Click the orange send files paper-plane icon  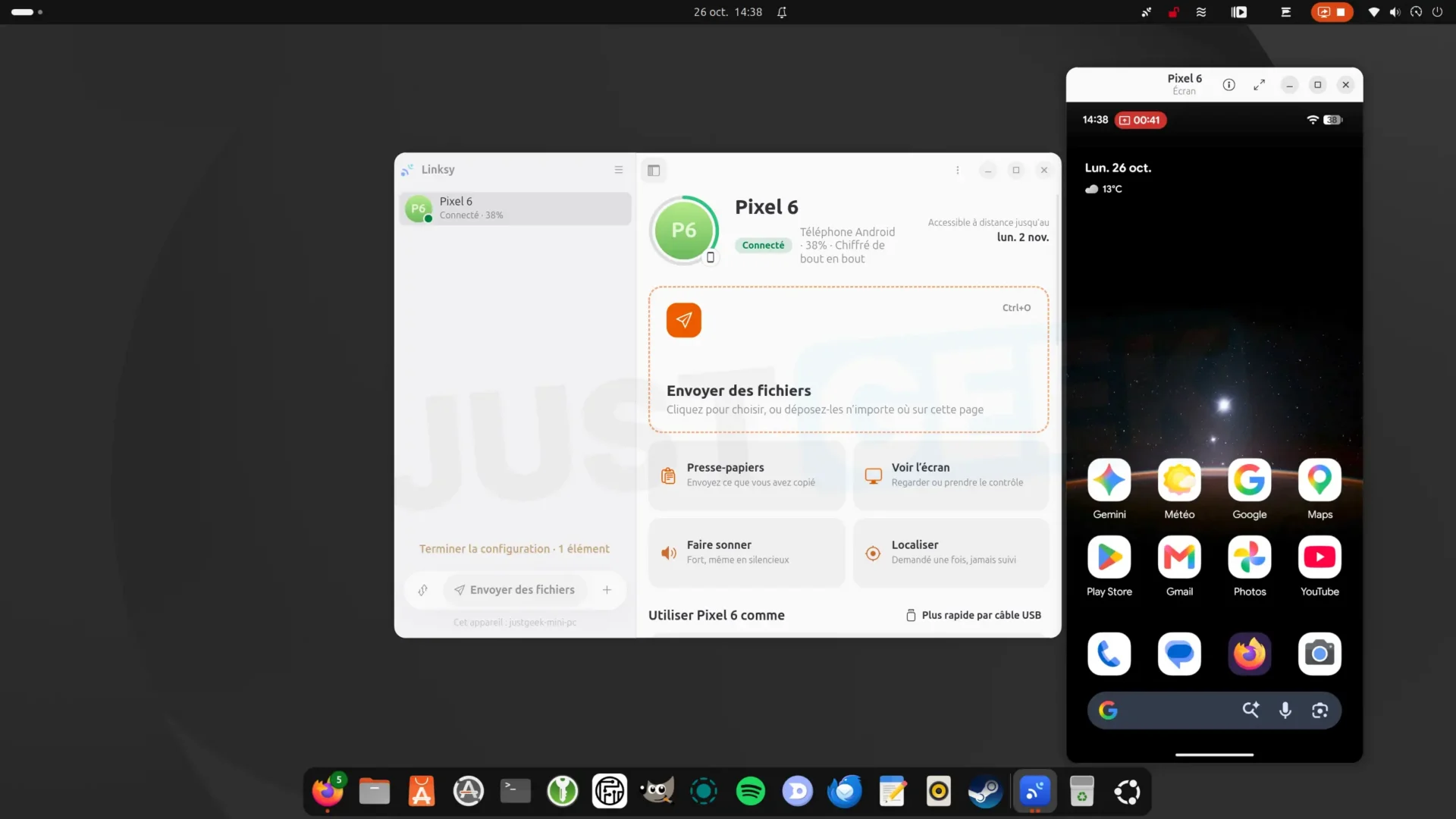click(684, 320)
